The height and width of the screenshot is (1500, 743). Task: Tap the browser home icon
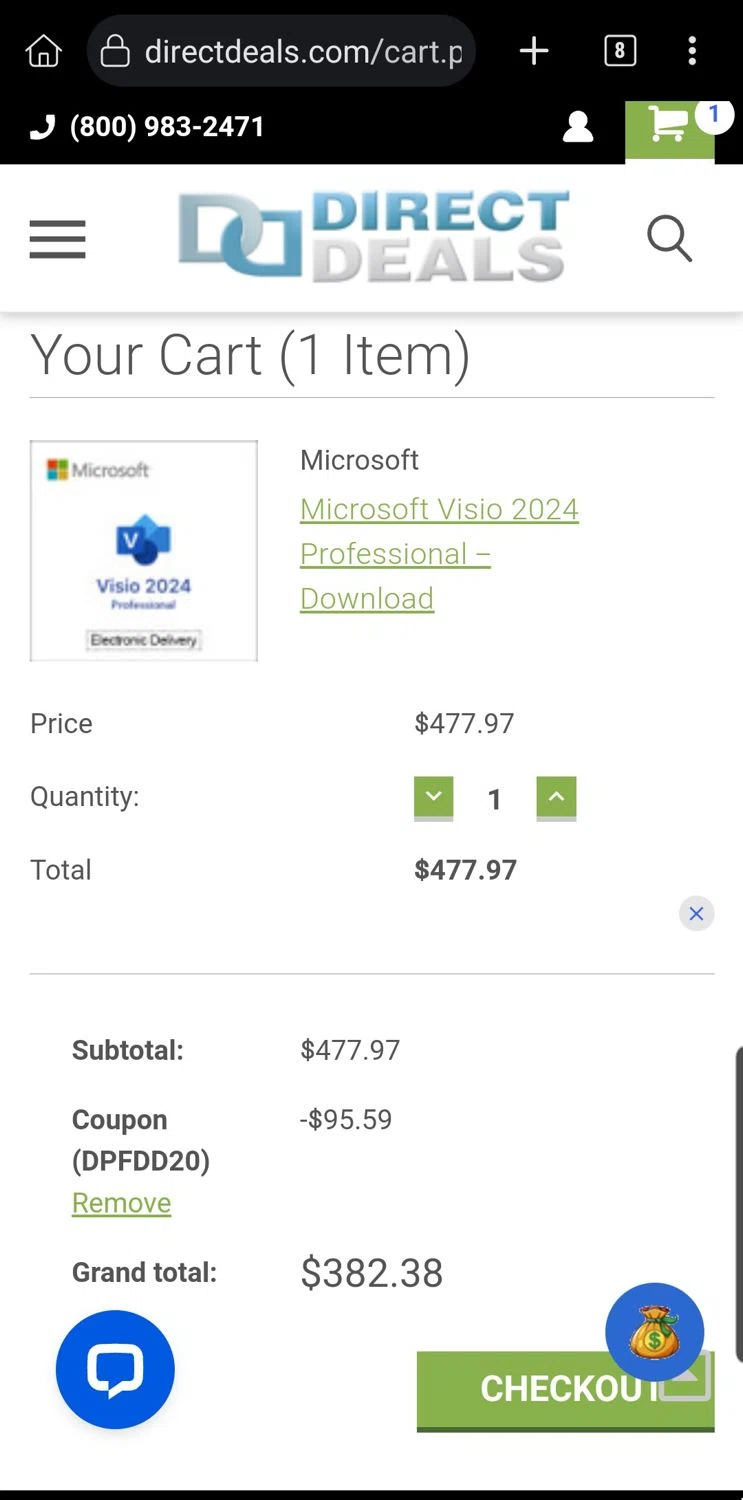coord(43,51)
